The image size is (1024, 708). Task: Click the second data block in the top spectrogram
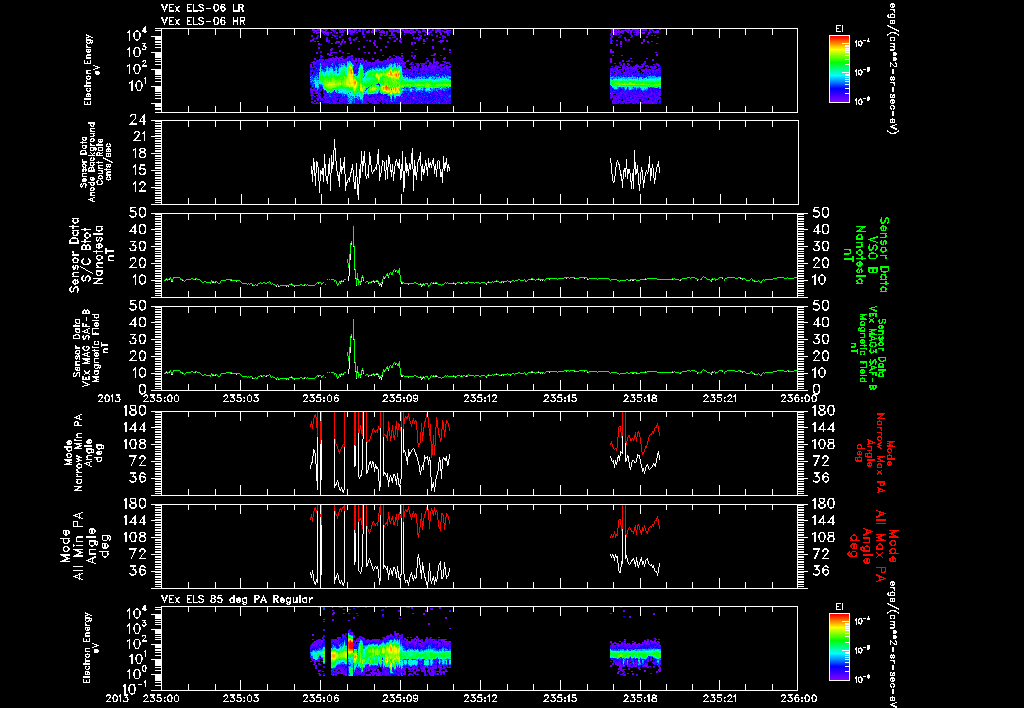(635, 67)
